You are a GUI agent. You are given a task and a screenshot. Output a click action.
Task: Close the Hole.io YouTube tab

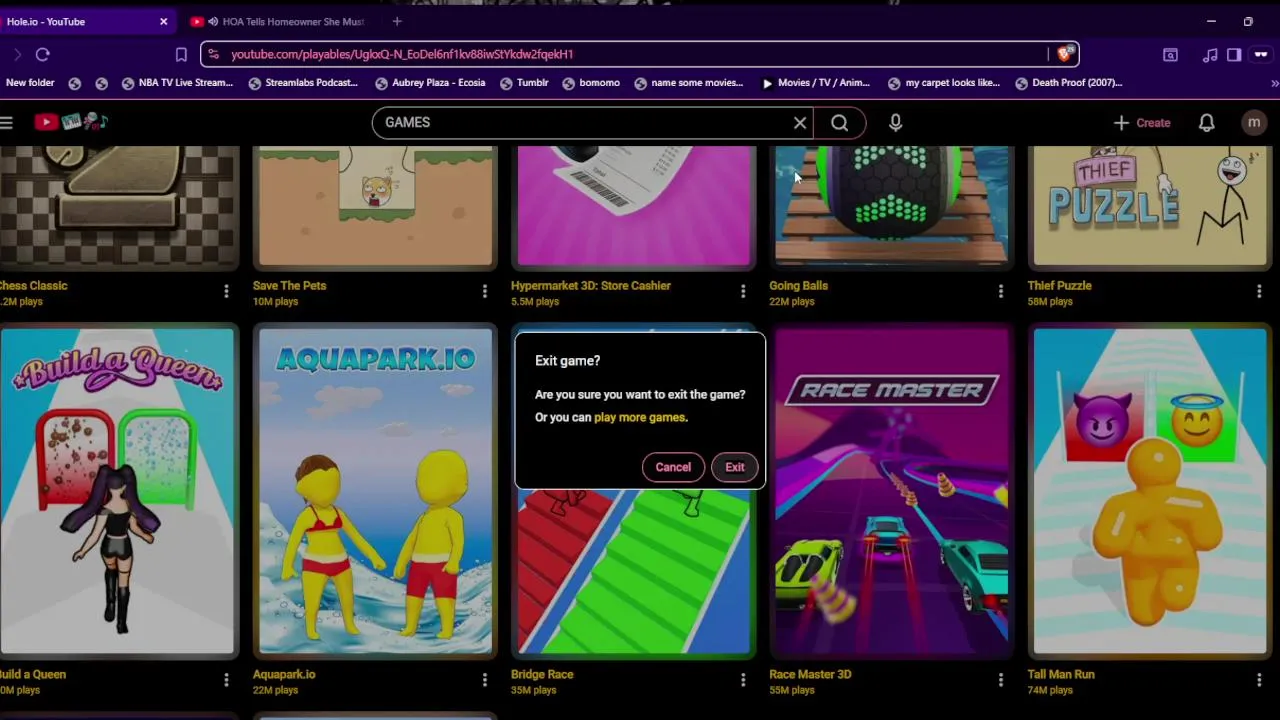click(164, 21)
